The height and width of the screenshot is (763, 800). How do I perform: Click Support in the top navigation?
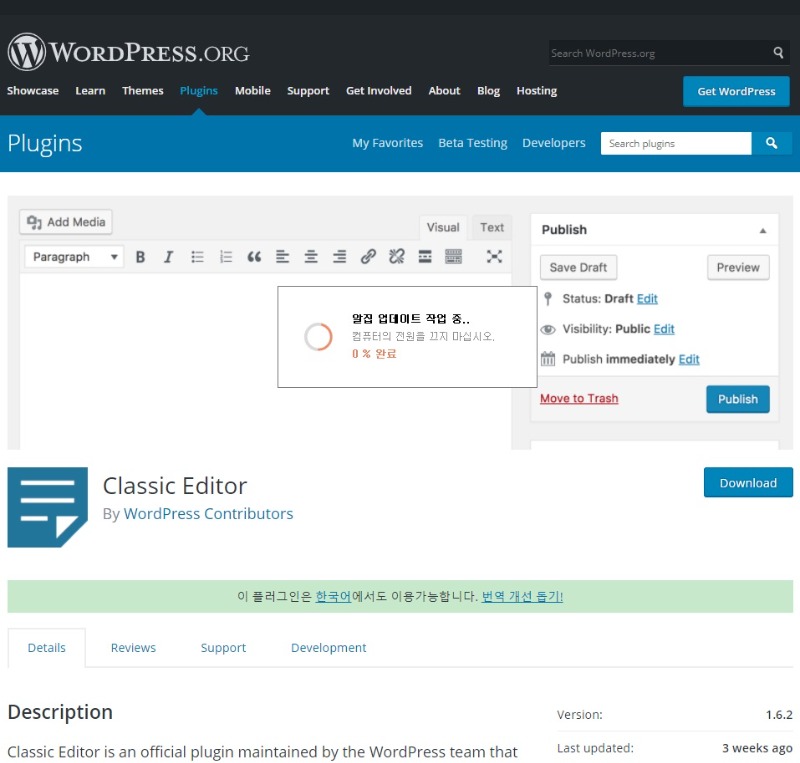coord(308,91)
